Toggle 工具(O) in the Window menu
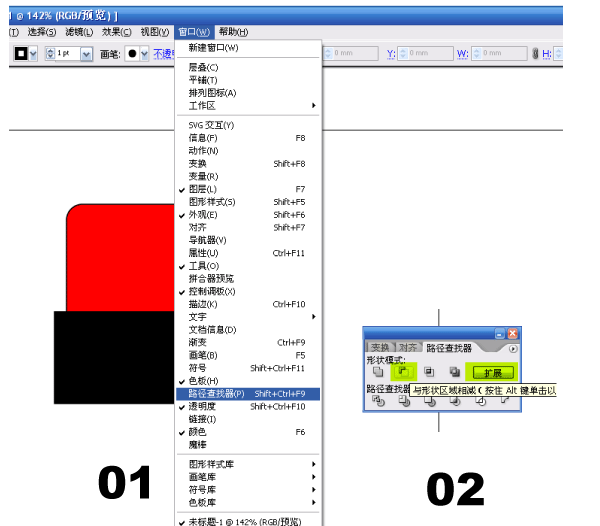This screenshot has width=600, height=526. click(248, 266)
